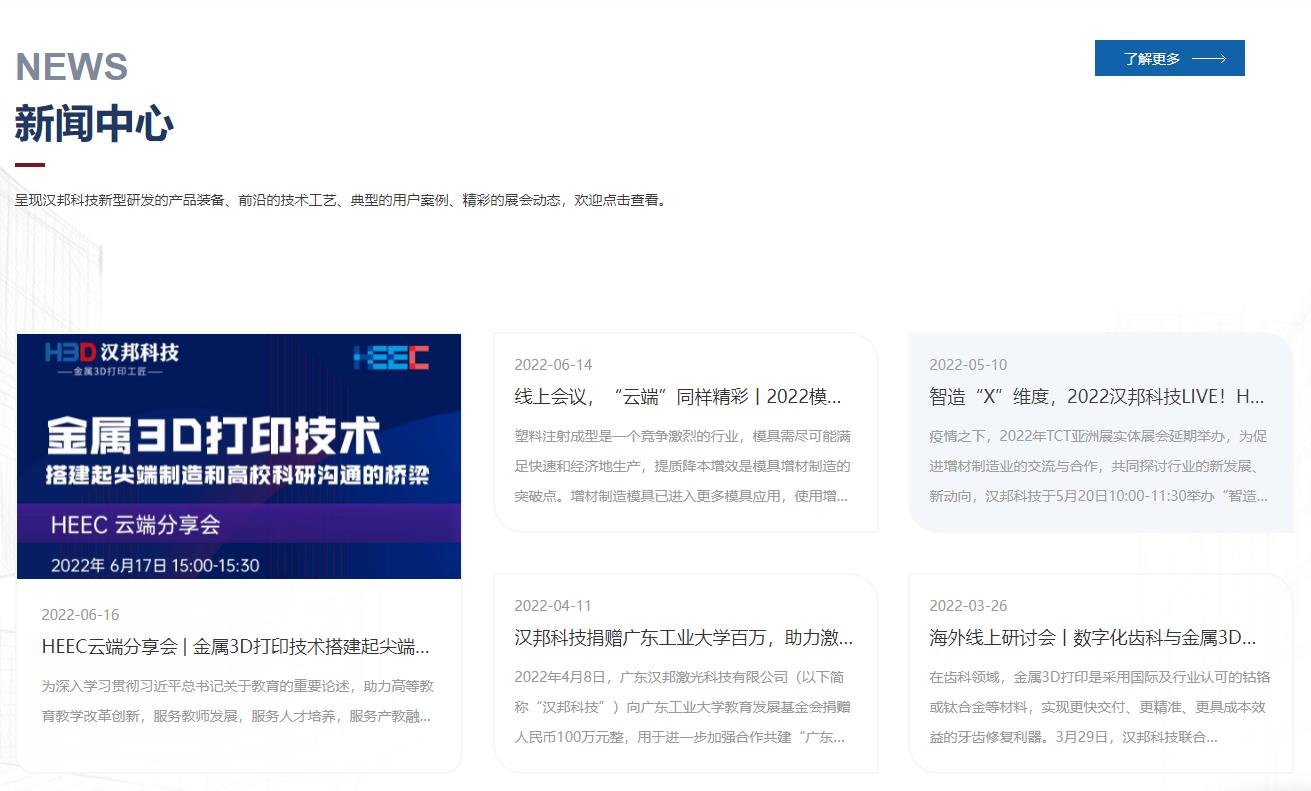Click the 了解更多 button
This screenshot has width=1311, height=791.
tap(1169, 58)
